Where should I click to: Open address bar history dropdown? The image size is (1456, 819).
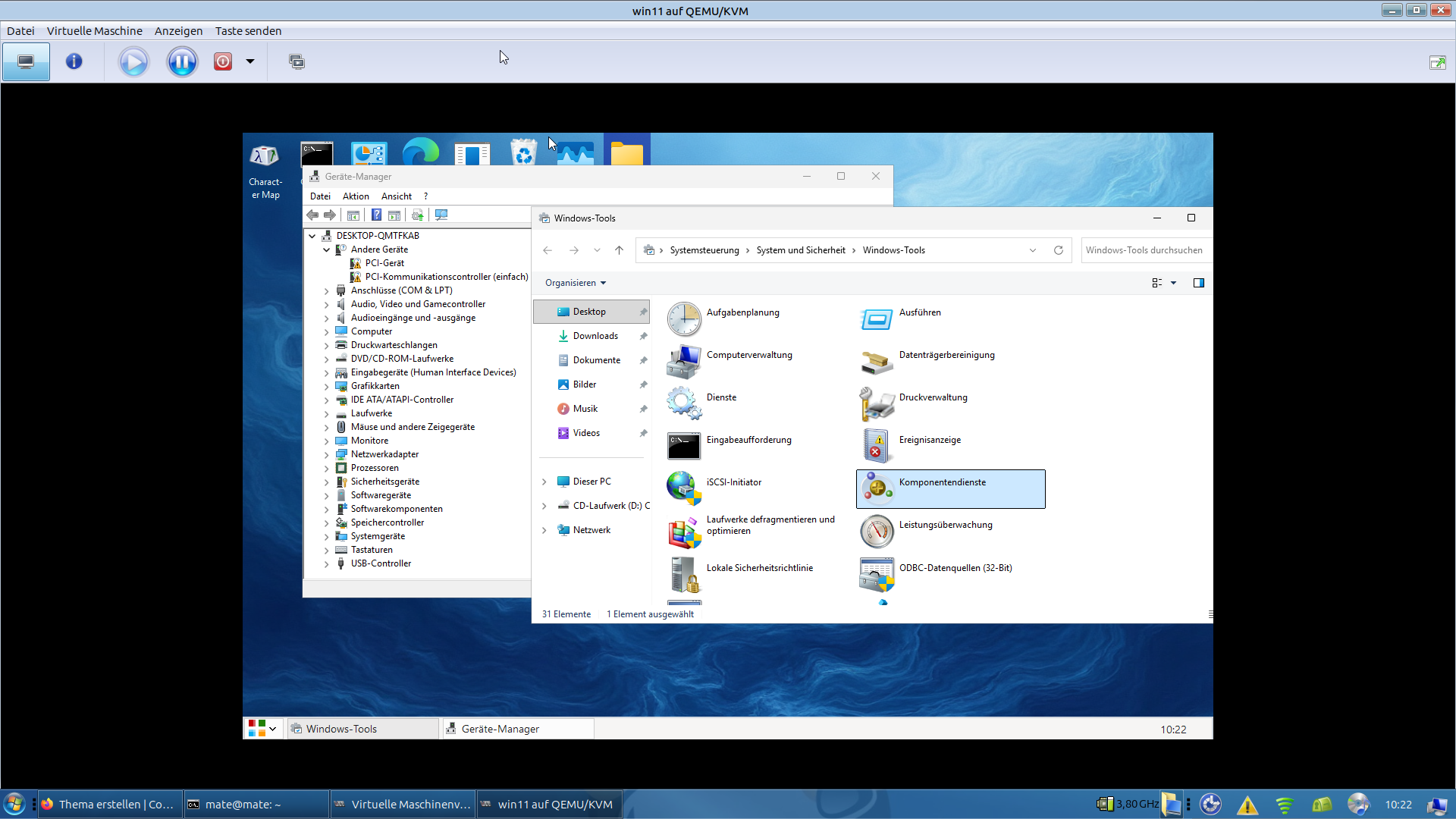point(1032,250)
